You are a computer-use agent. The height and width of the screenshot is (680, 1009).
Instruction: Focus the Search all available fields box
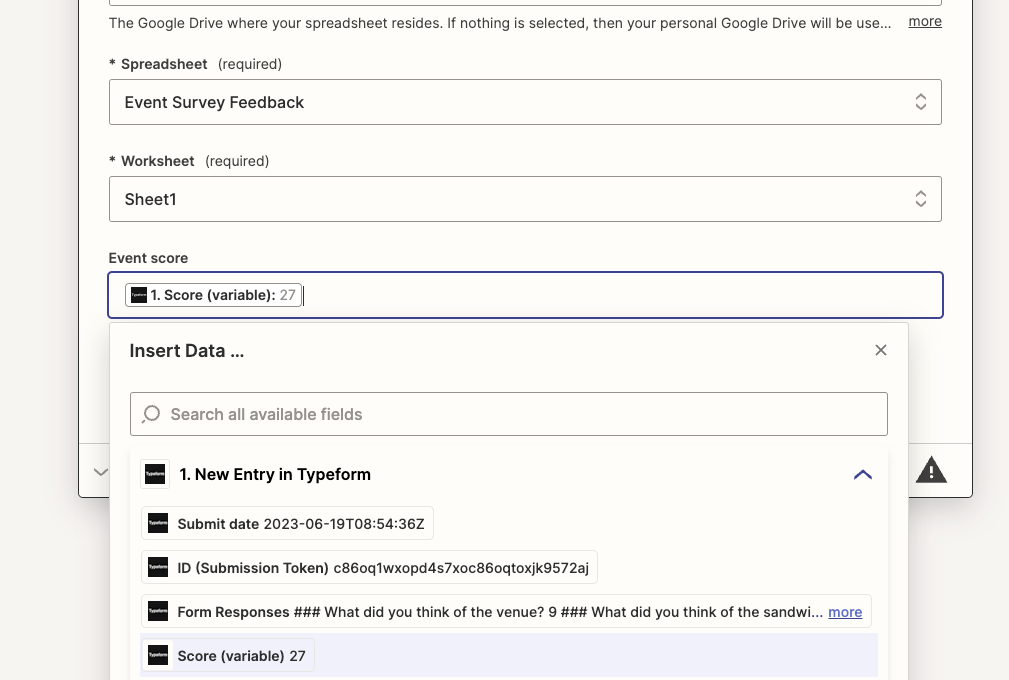[508, 414]
